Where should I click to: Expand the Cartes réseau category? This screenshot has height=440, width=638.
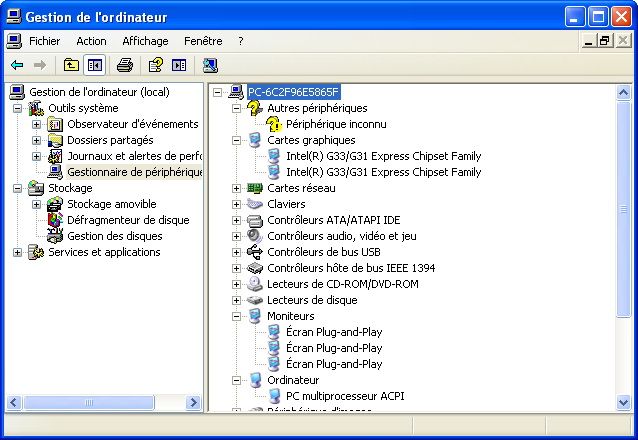pos(236,188)
